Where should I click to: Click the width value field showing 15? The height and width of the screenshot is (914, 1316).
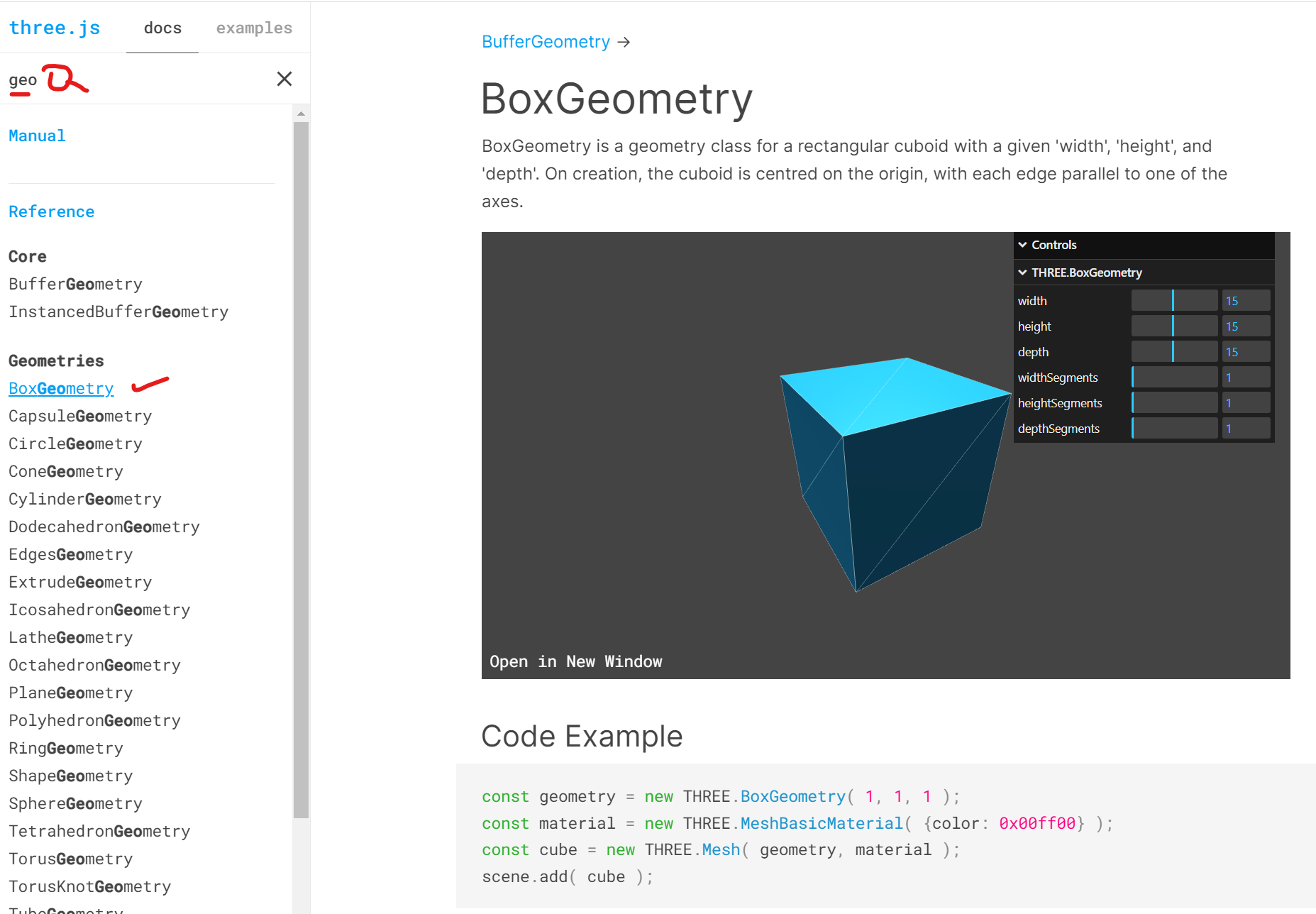coord(1246,301)
